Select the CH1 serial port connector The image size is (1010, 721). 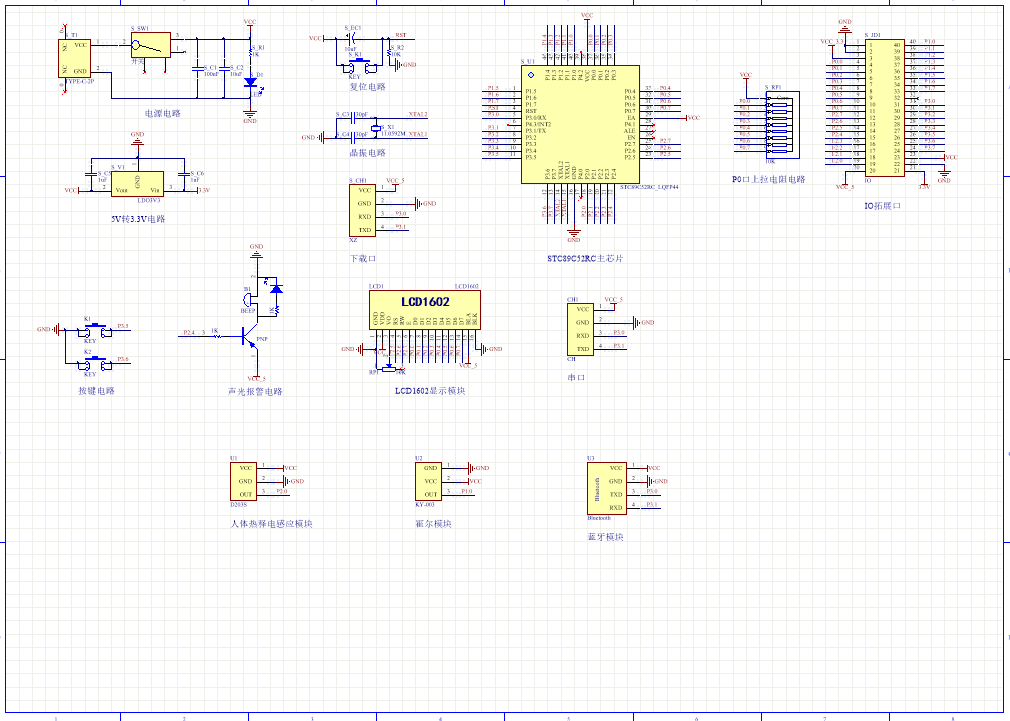click(x=581, y=329)
